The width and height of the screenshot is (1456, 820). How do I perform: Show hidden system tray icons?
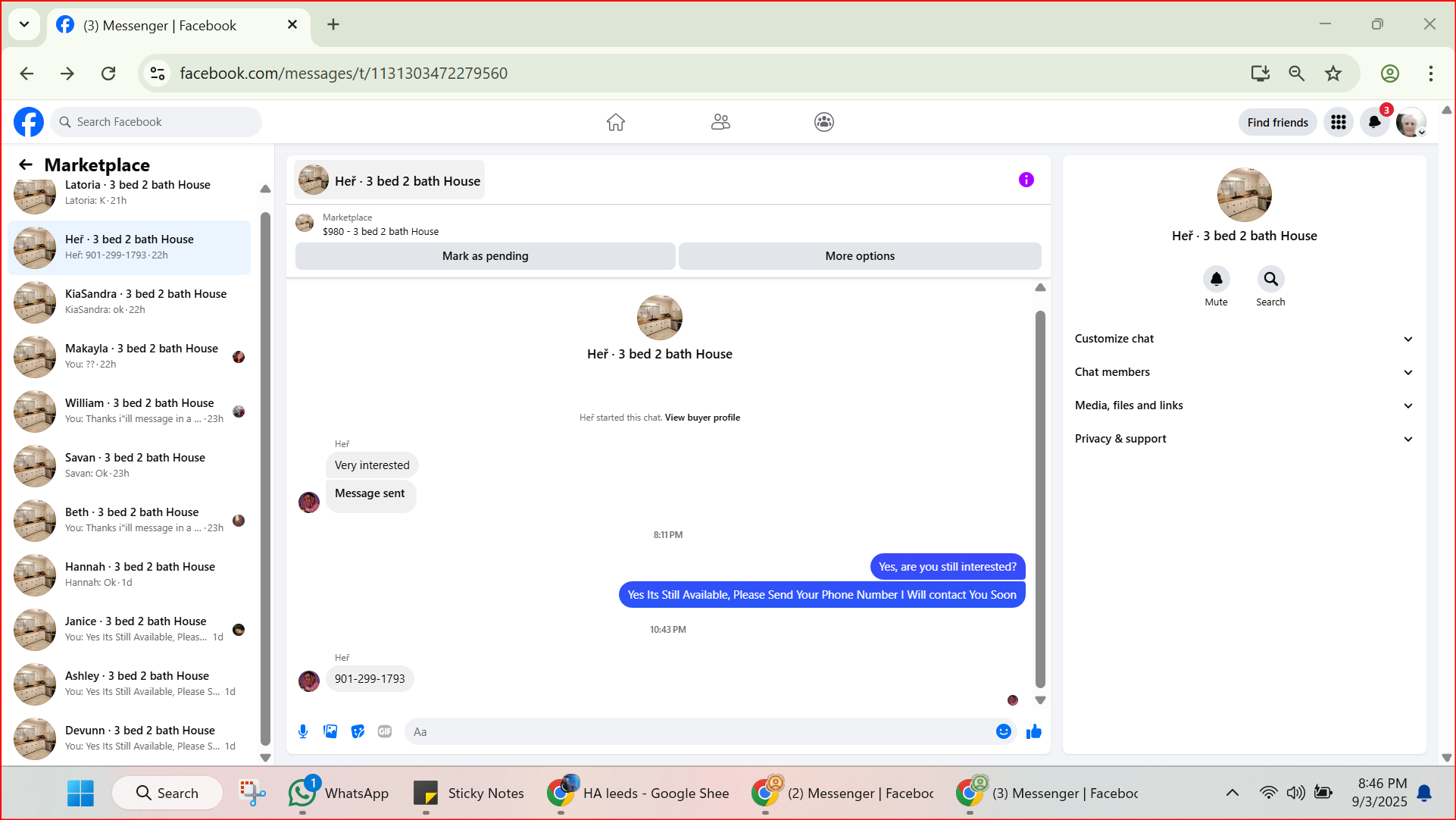click(x=1233, y=793)
